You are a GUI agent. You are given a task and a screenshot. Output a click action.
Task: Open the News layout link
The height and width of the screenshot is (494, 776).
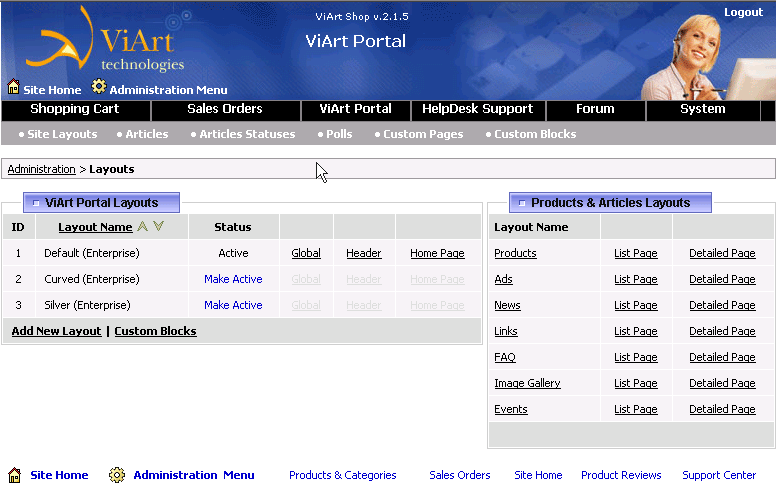click(507, 305)
